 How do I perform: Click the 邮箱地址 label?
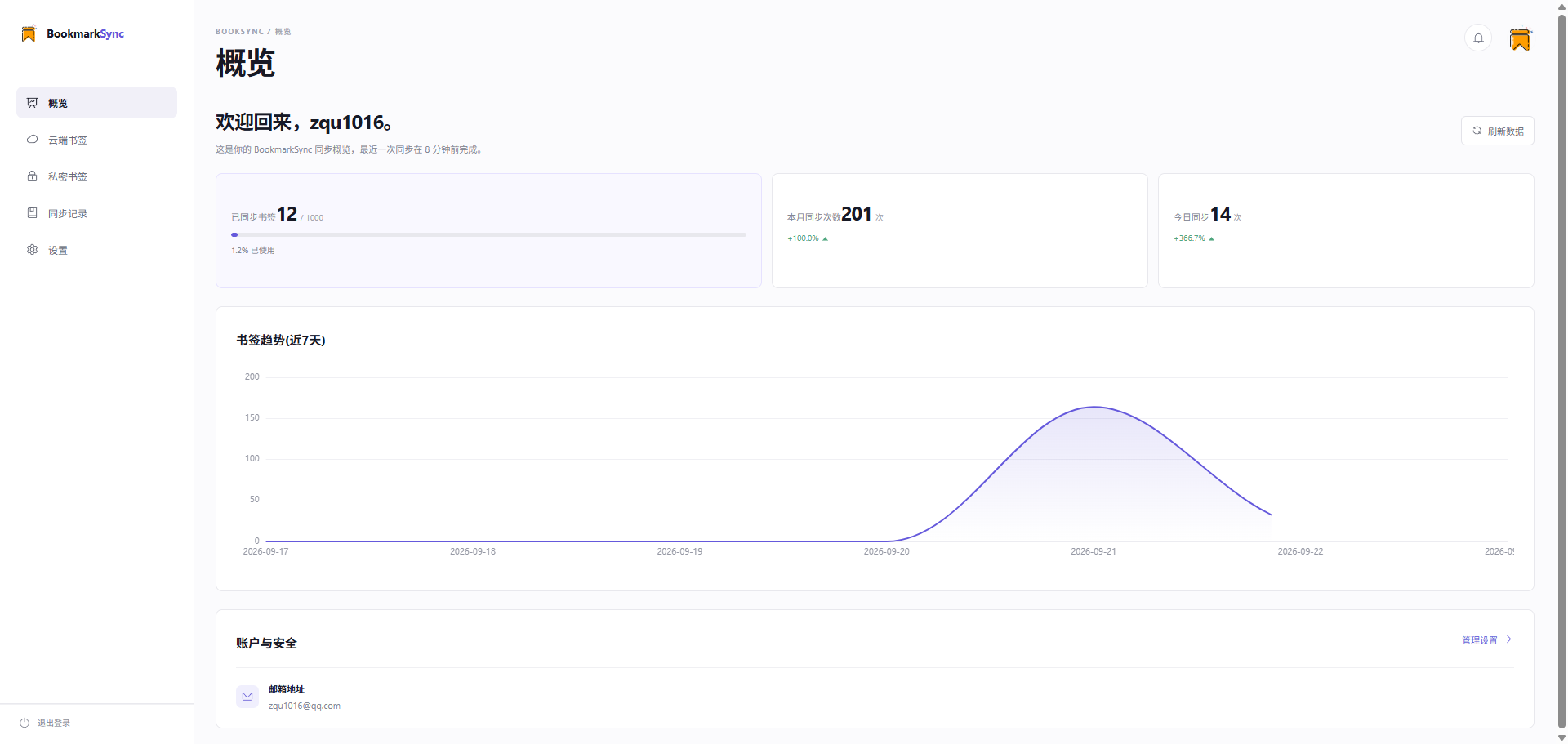(287, 689)
